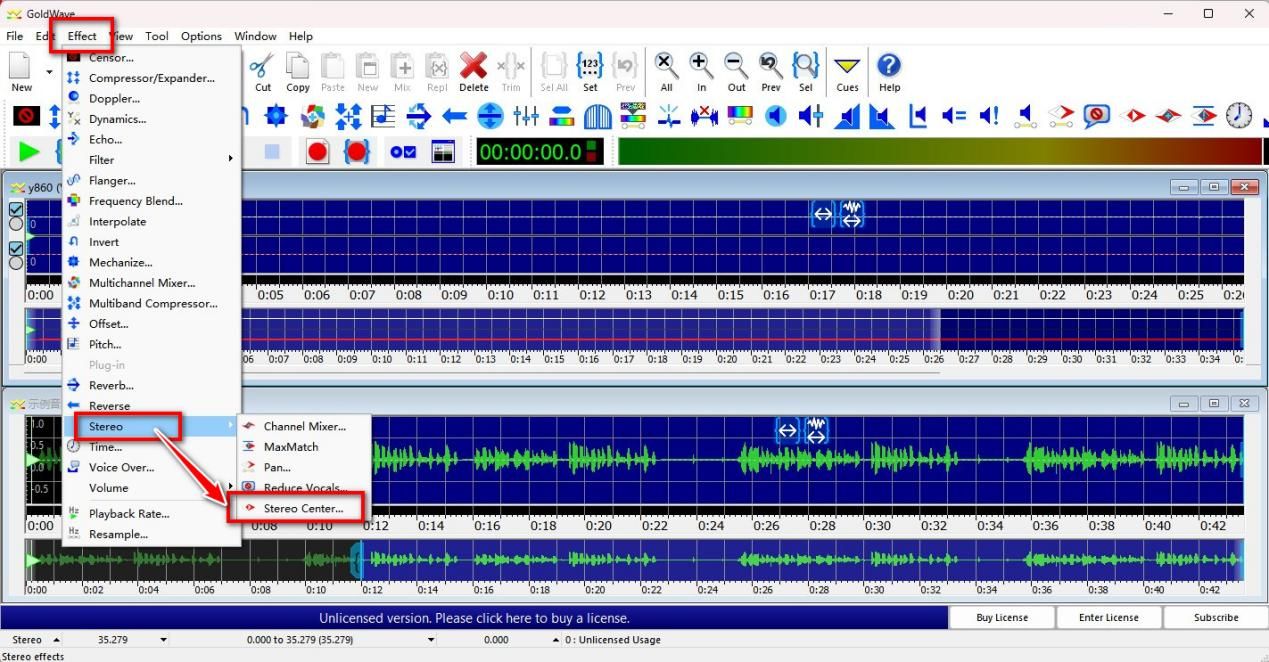
Task: Select Pan from the Stereo submenu
Action: point(303,468)
